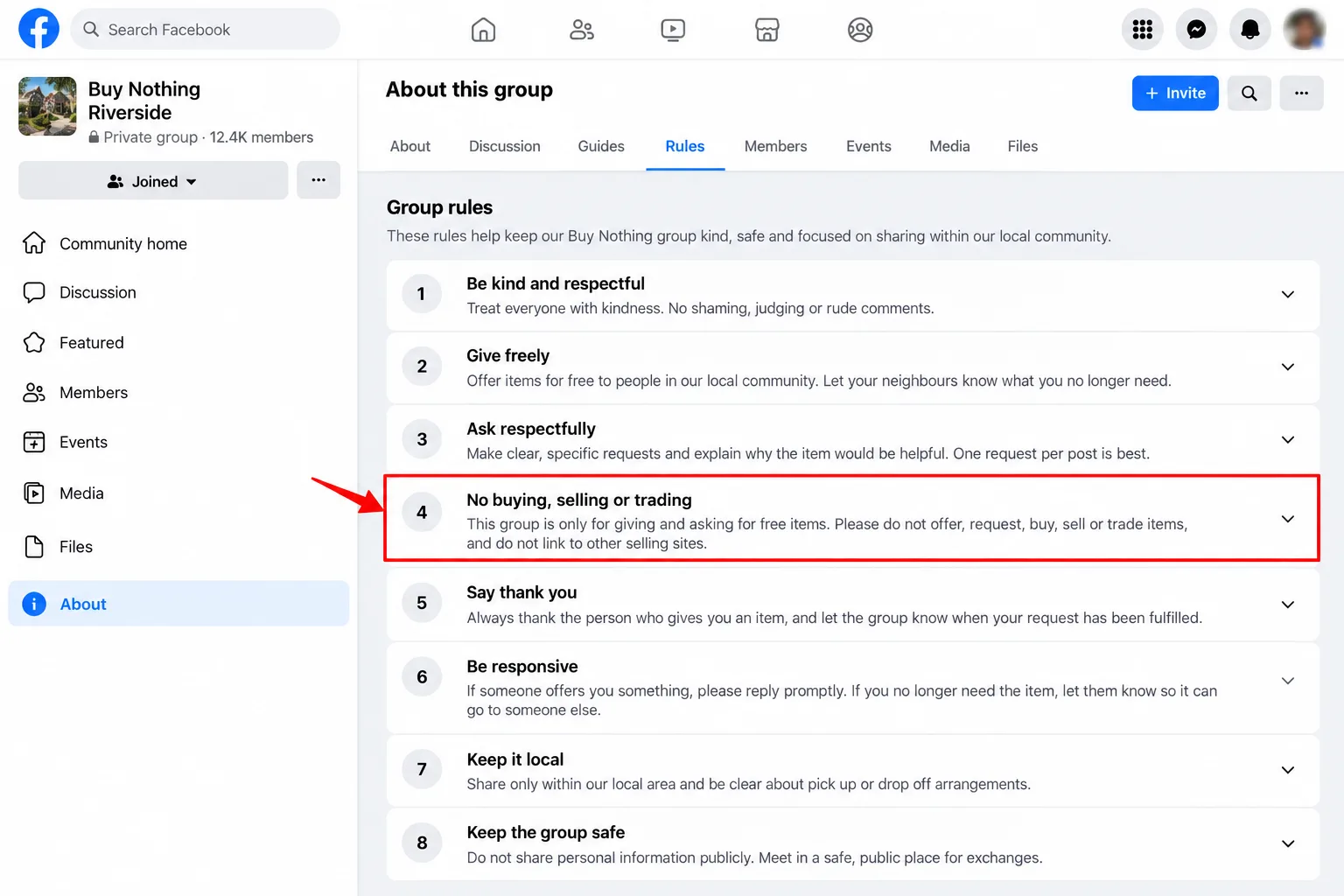This screenshot has width=1344, height=896.
Task: Open the Marketplace icon
Action: pyautogui.click(x=767, y=30)
